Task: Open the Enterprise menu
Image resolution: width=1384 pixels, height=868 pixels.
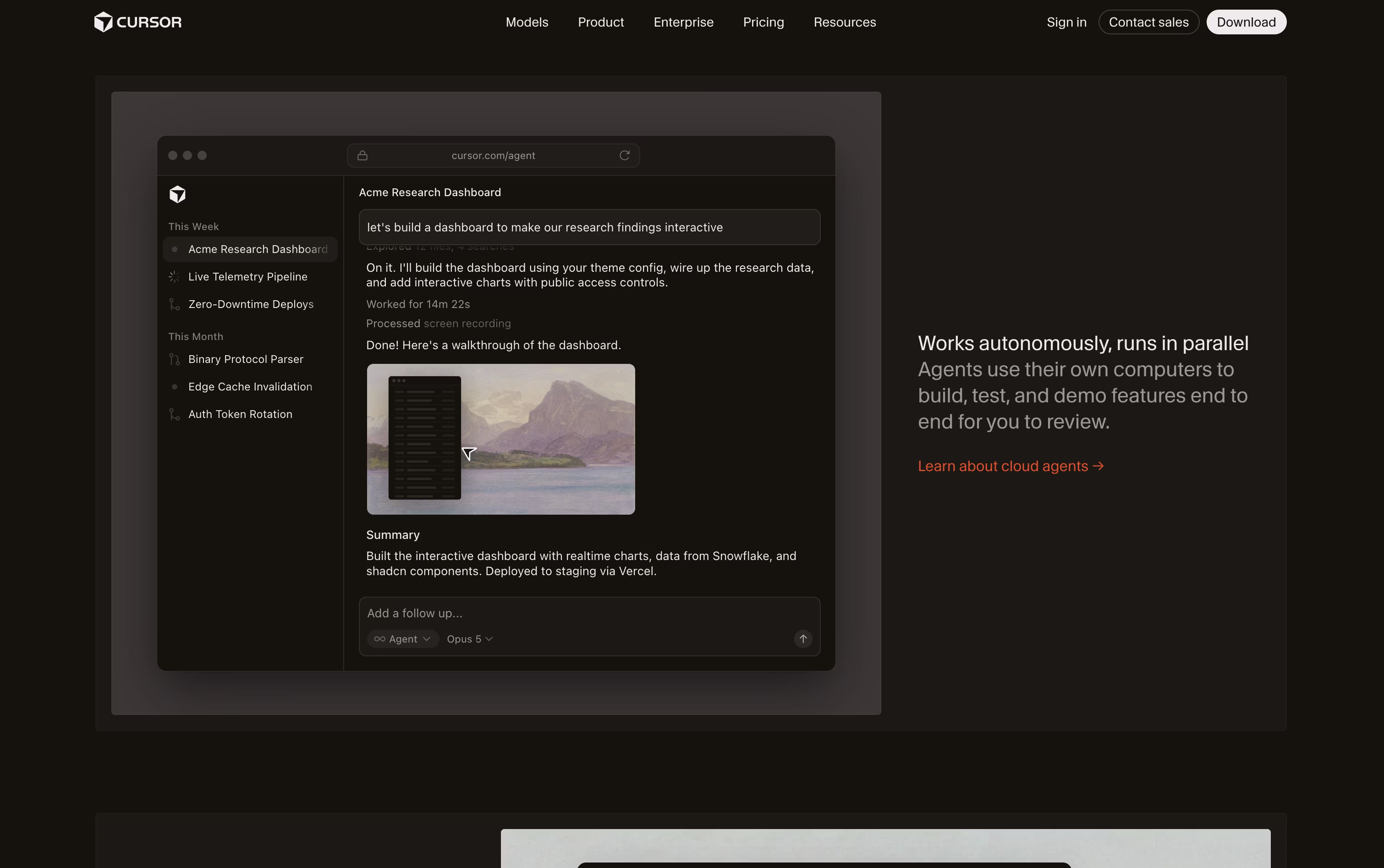Action: click(683, 22)
